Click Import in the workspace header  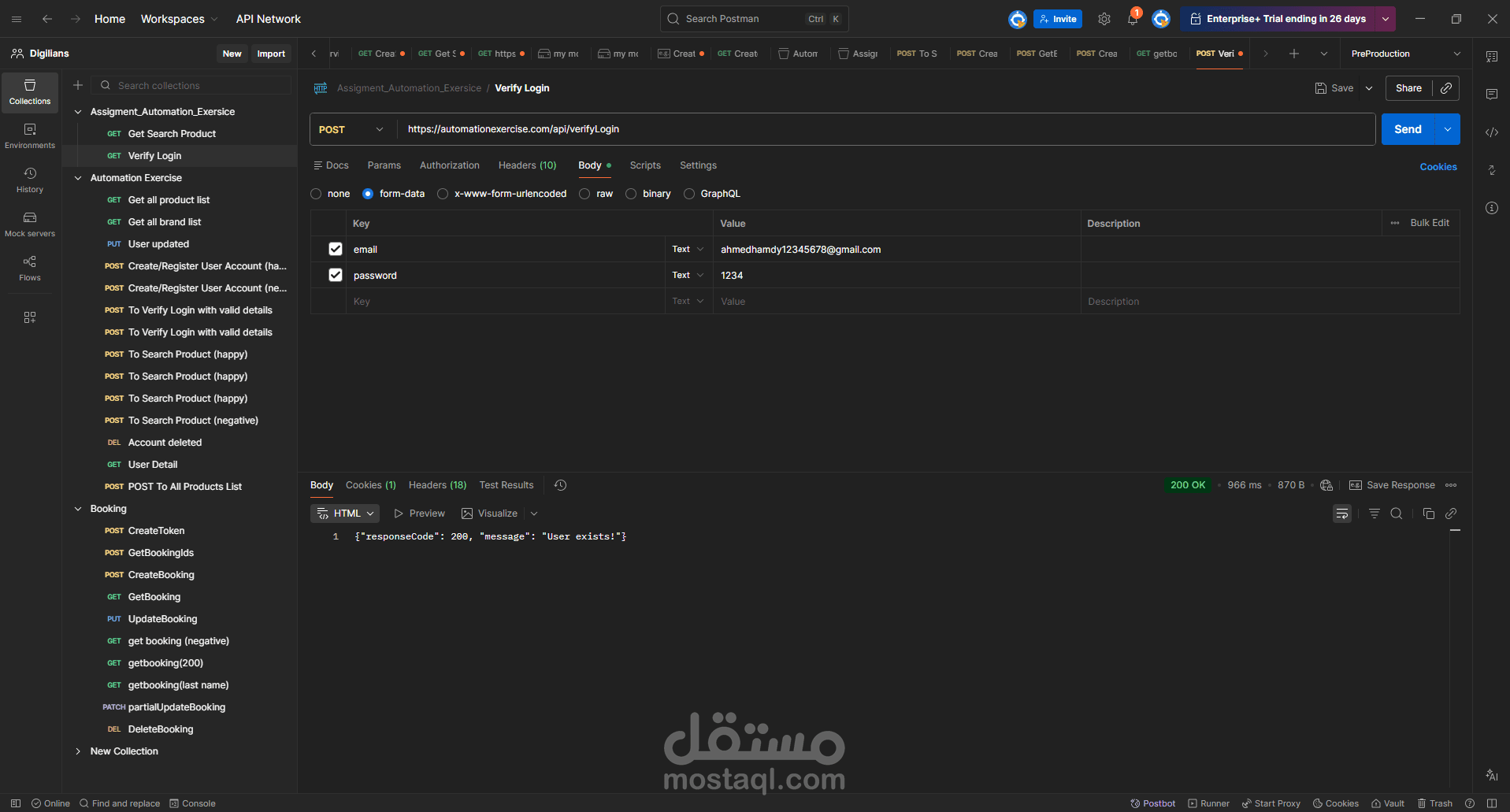coord(271,54)
